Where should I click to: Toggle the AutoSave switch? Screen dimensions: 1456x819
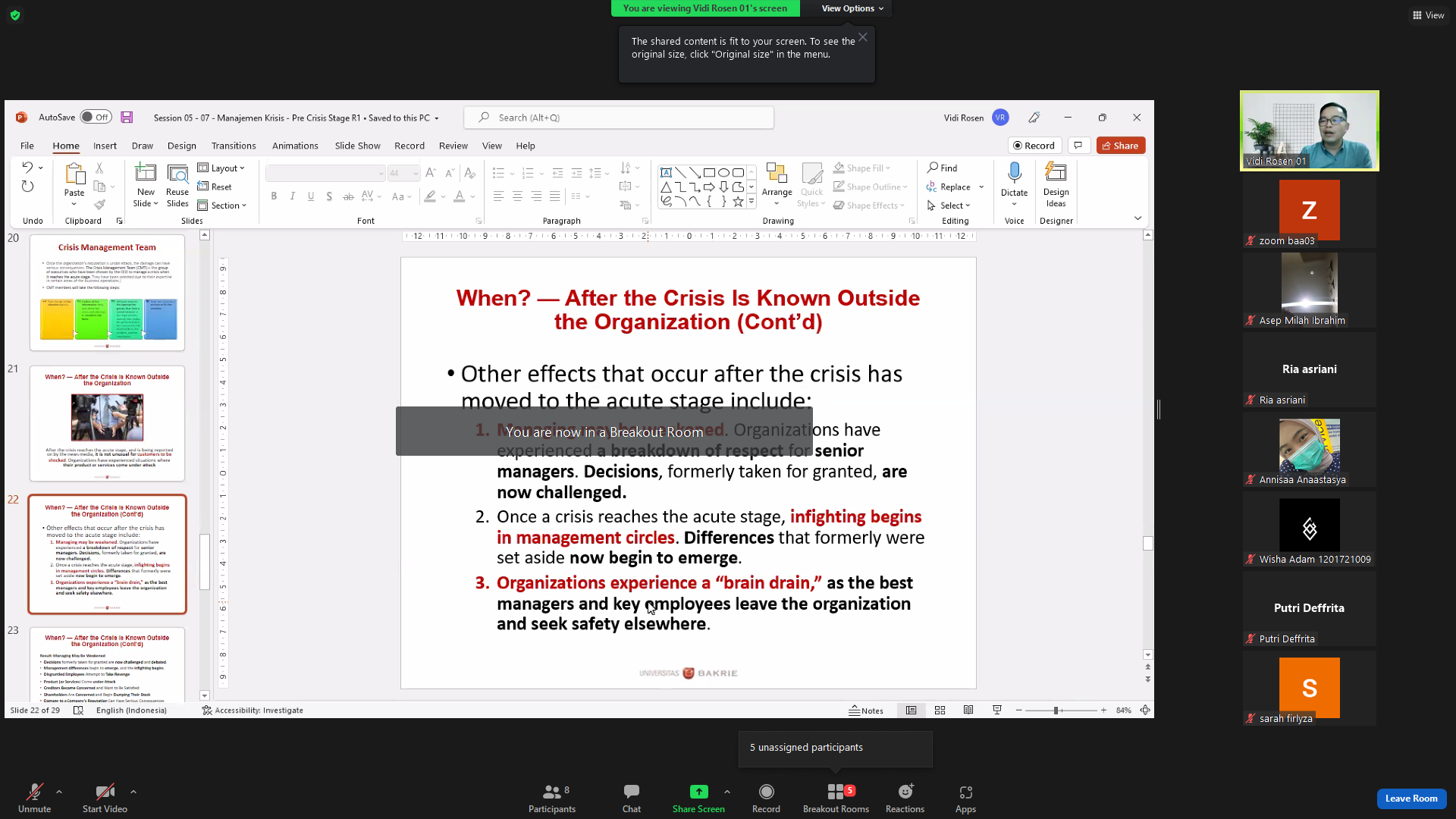click(96, 118)
